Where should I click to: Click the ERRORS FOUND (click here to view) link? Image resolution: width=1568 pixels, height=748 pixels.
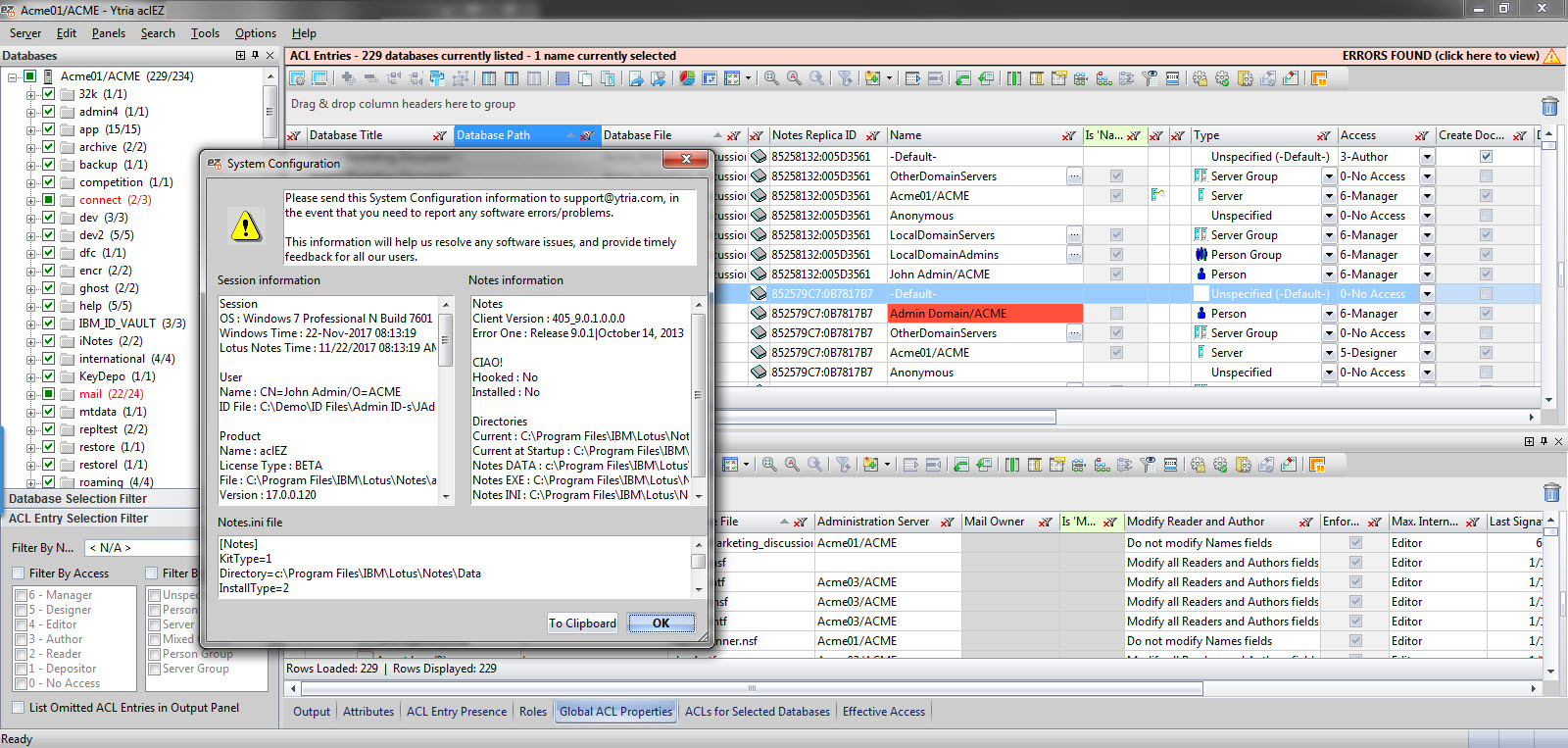coord(1441,56)
